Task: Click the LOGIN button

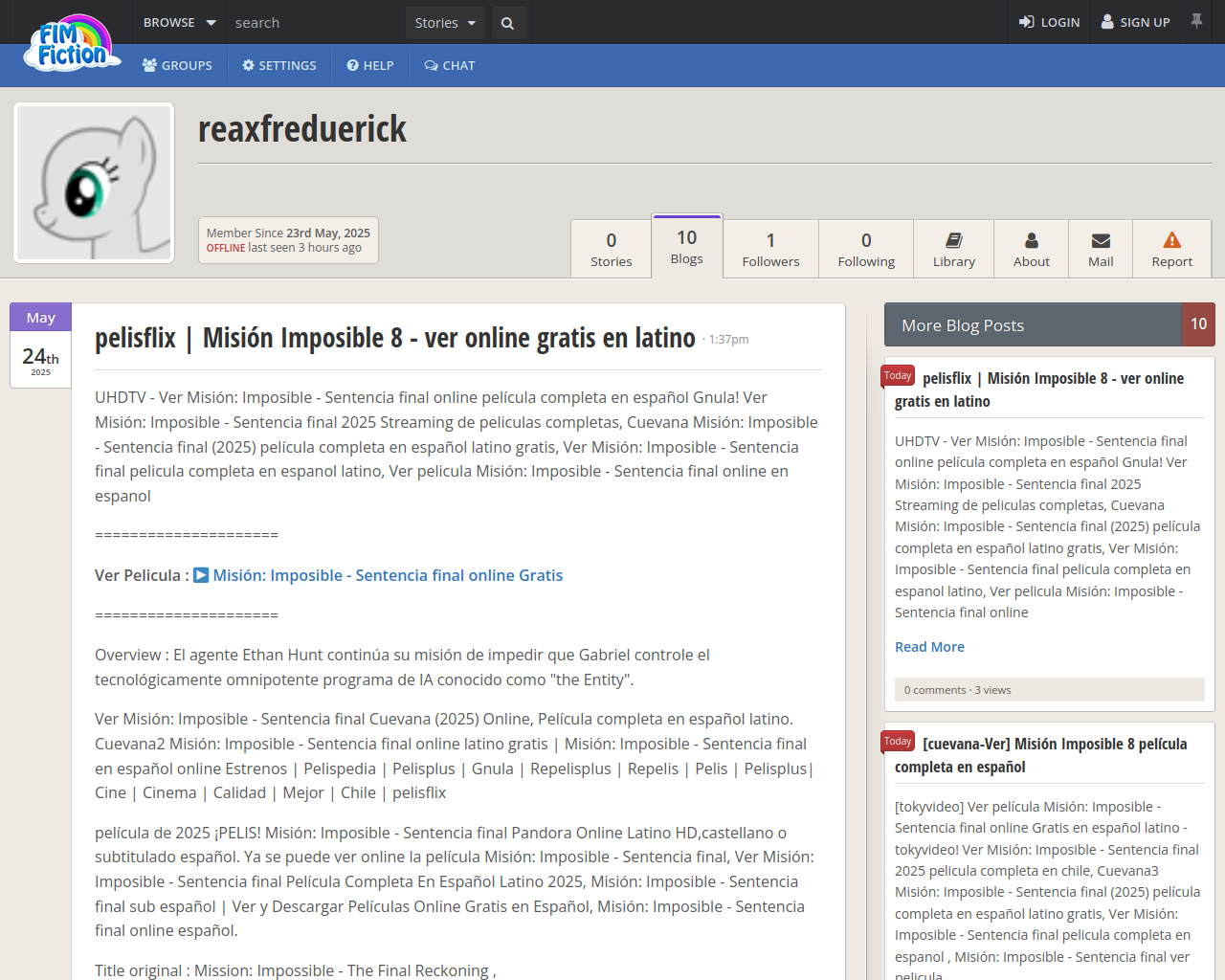Action: click(1049, 22)
